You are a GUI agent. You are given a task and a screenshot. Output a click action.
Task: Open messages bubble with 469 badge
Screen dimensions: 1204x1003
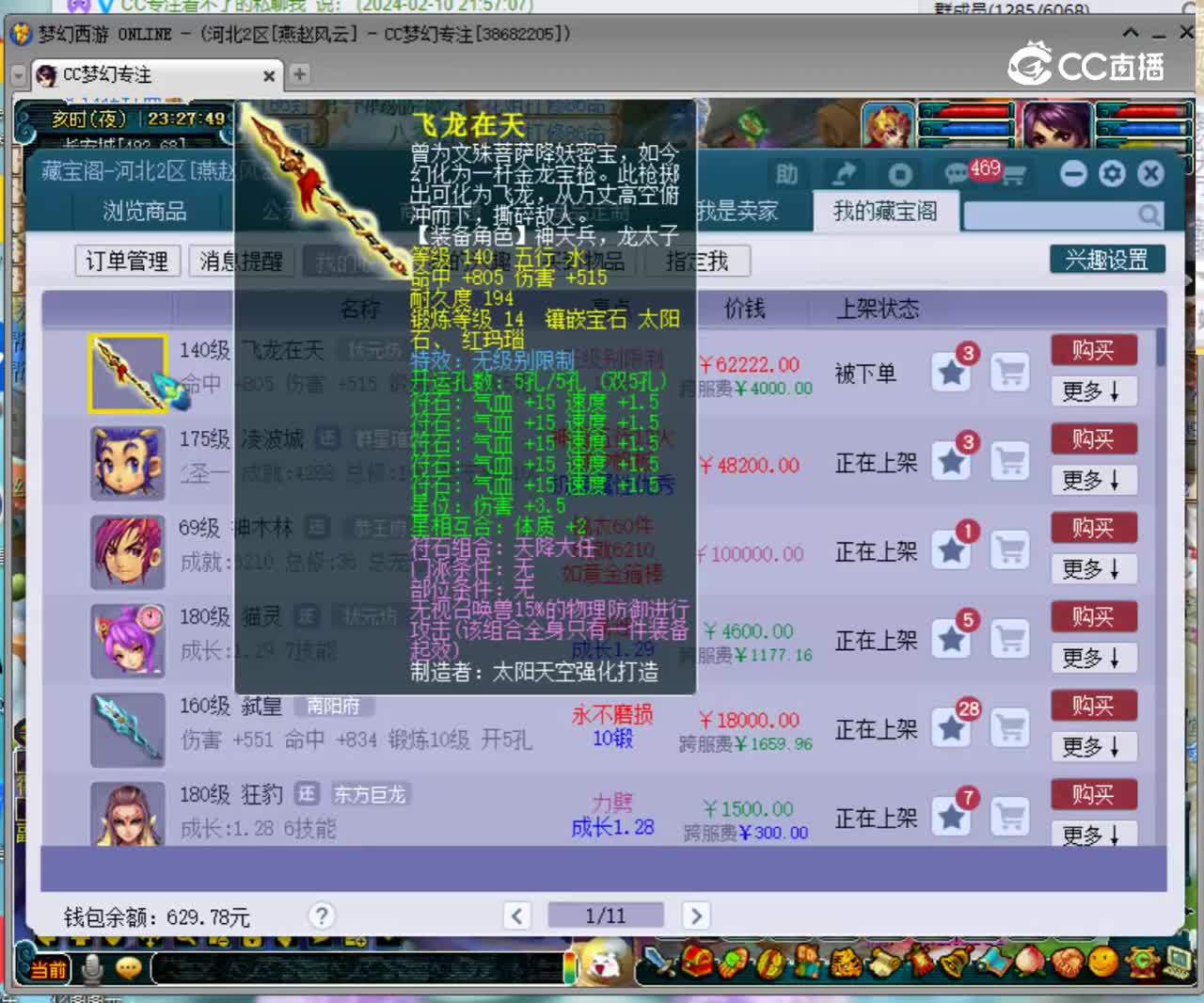959,174
